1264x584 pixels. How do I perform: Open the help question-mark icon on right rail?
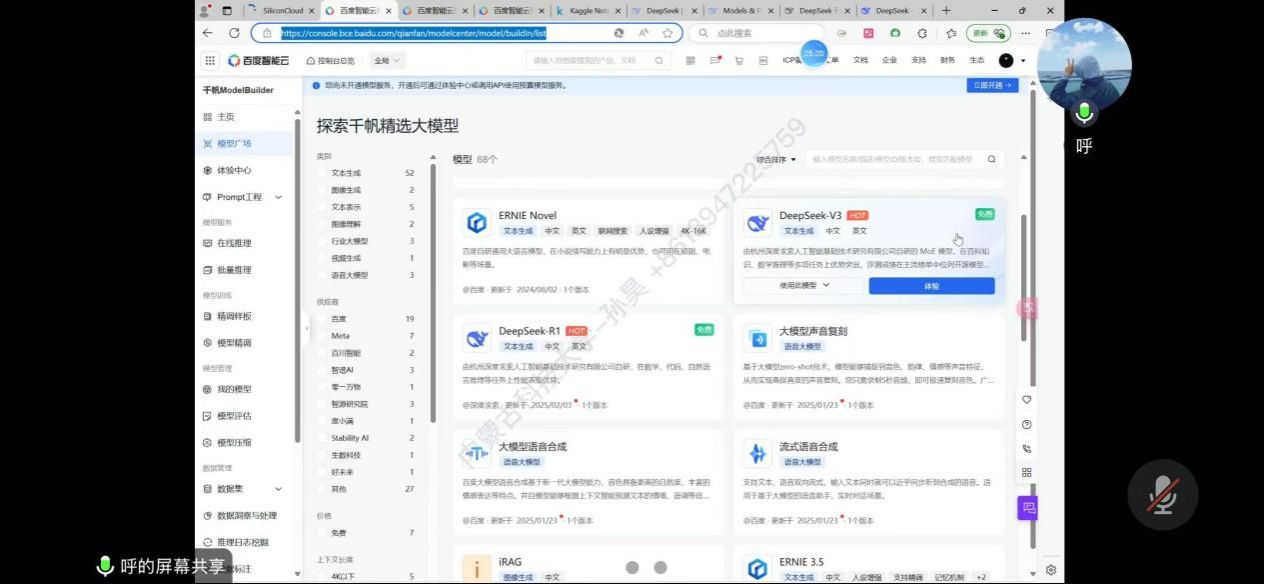click(x=1026, y=424)
